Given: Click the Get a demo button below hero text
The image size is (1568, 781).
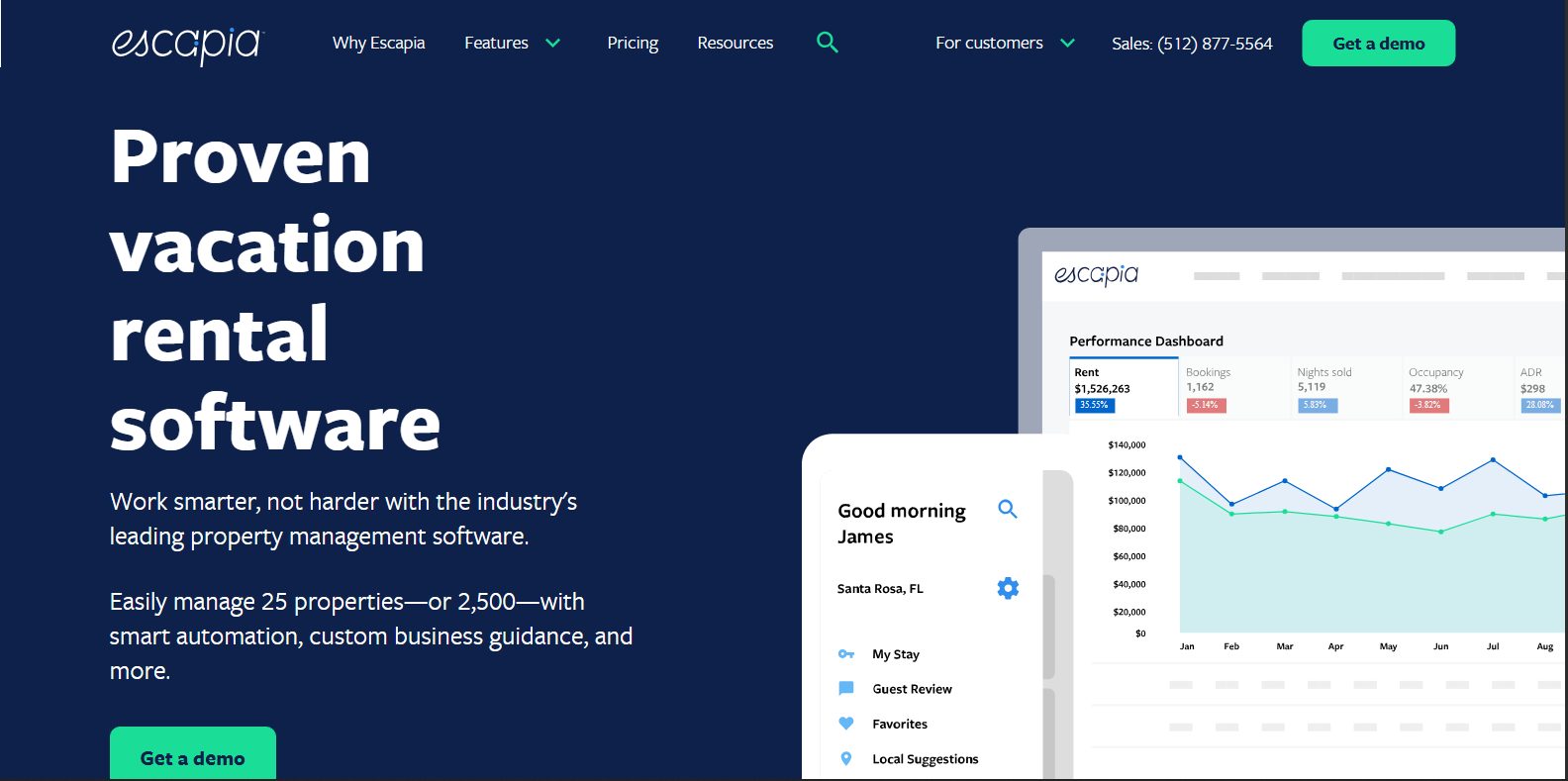Looking at the screenshot, I should tap(193, 754).
